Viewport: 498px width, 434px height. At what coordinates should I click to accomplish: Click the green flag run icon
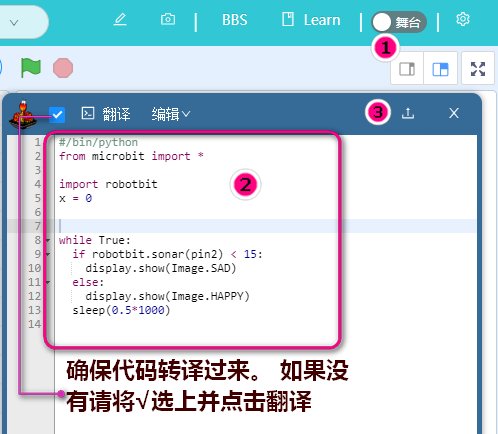pyautogui.click(x=30, y=68)
